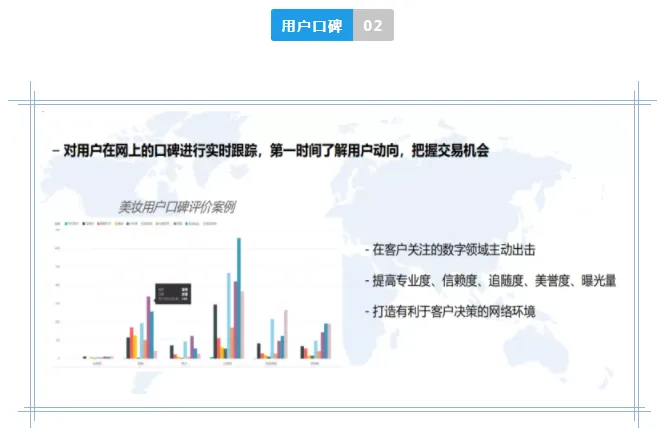Click the red legend marker above the chart
The width and height of the screenshot is (660, 428).
[98, 223]
